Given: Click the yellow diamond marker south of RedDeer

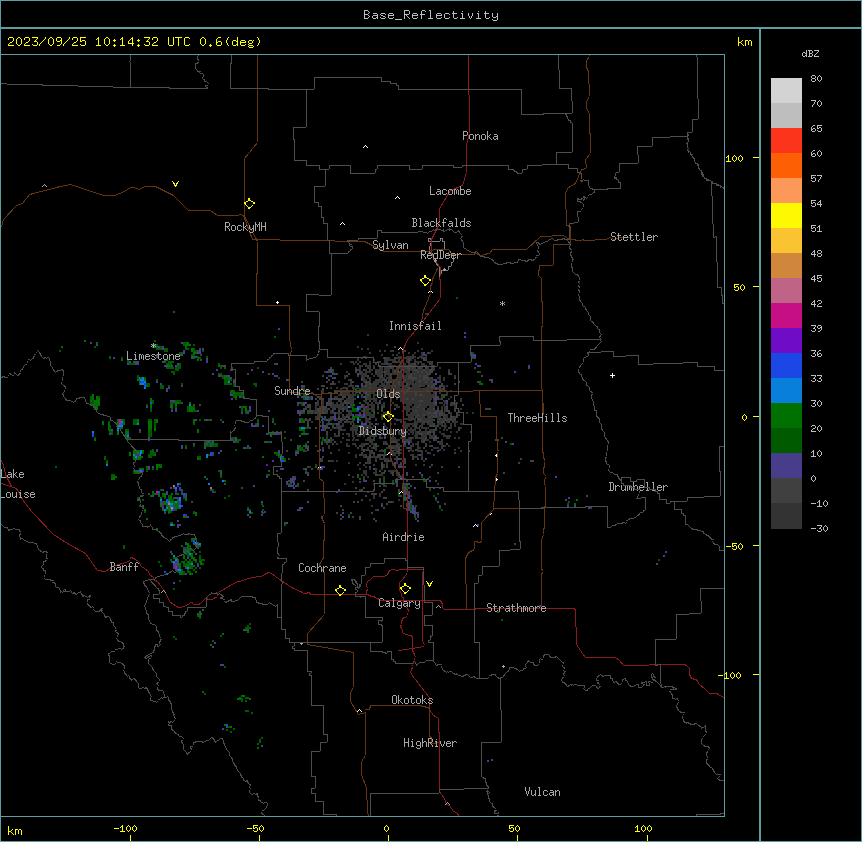Looking at the screenshot, I should pyautogui.click(x=426, y=281).
